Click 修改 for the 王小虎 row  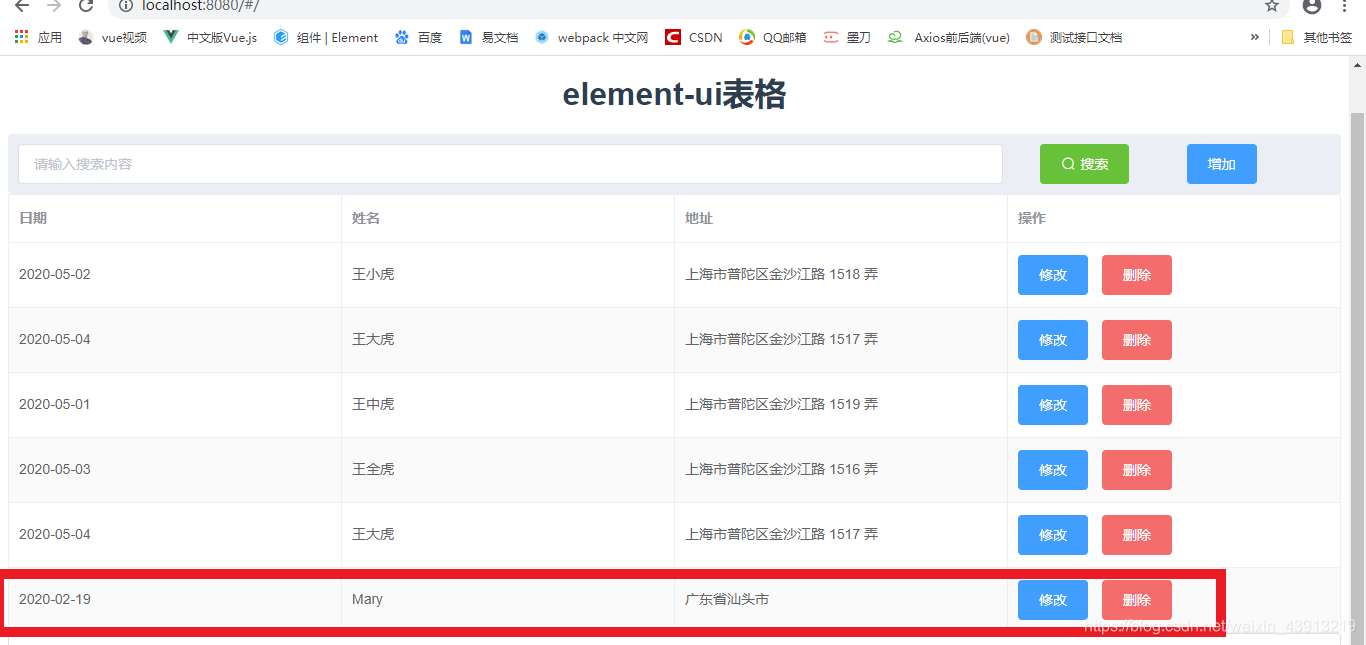1053,275
